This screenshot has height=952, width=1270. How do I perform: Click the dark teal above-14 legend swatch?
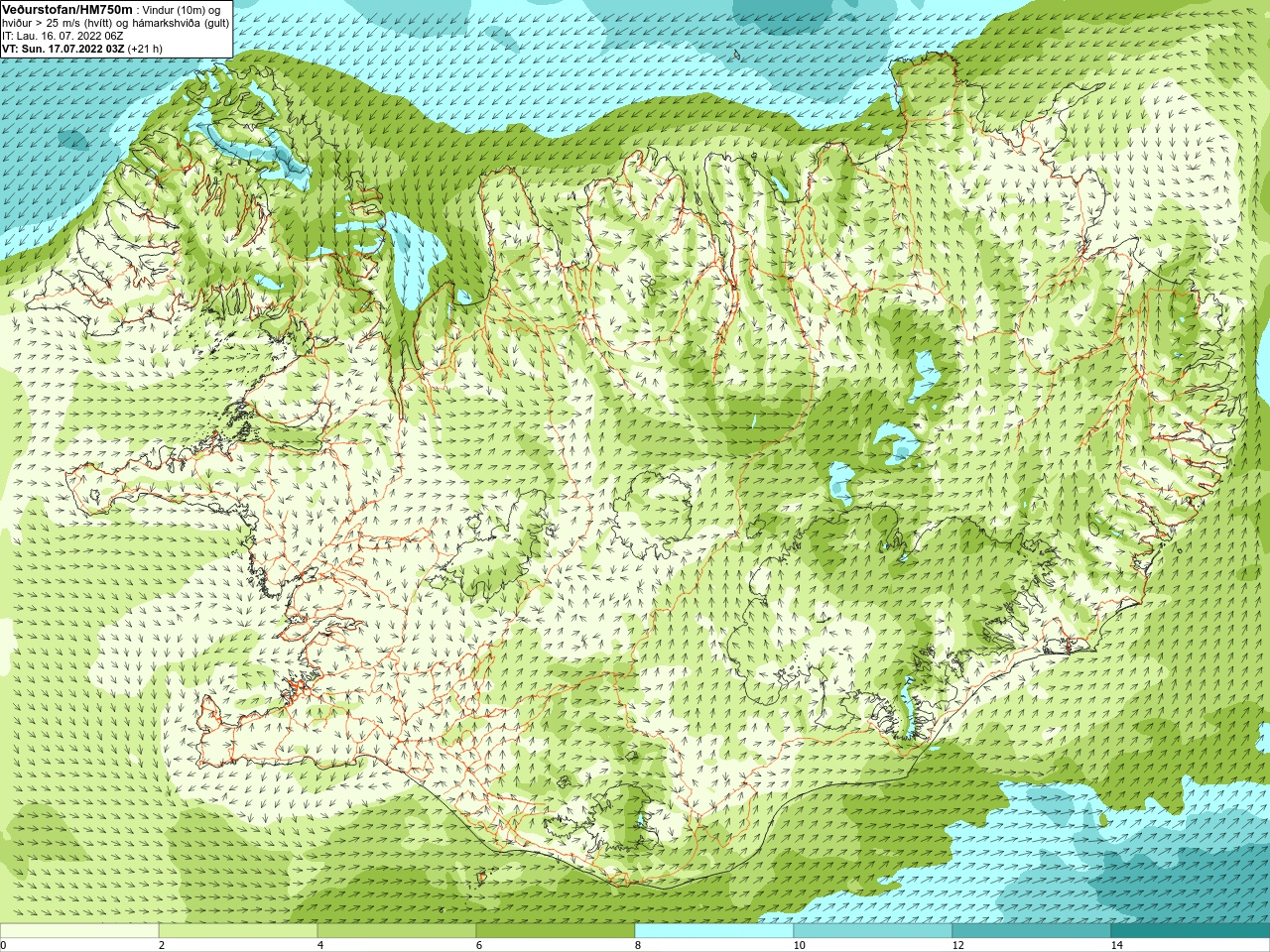pyautogui.click(x=1191, y=931)
